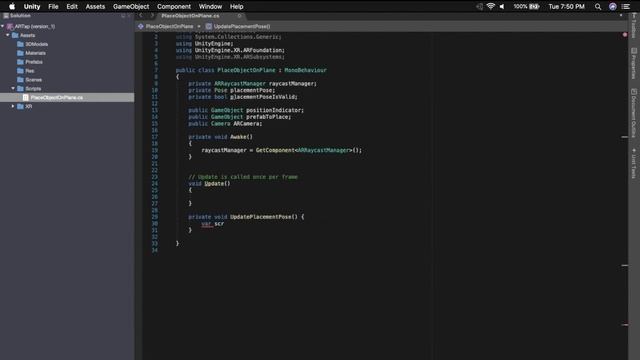Image resolution: width=640 pixels, height=360 pixels.
Task: Click the prefabToPlace field
Action: pos(267,117)
